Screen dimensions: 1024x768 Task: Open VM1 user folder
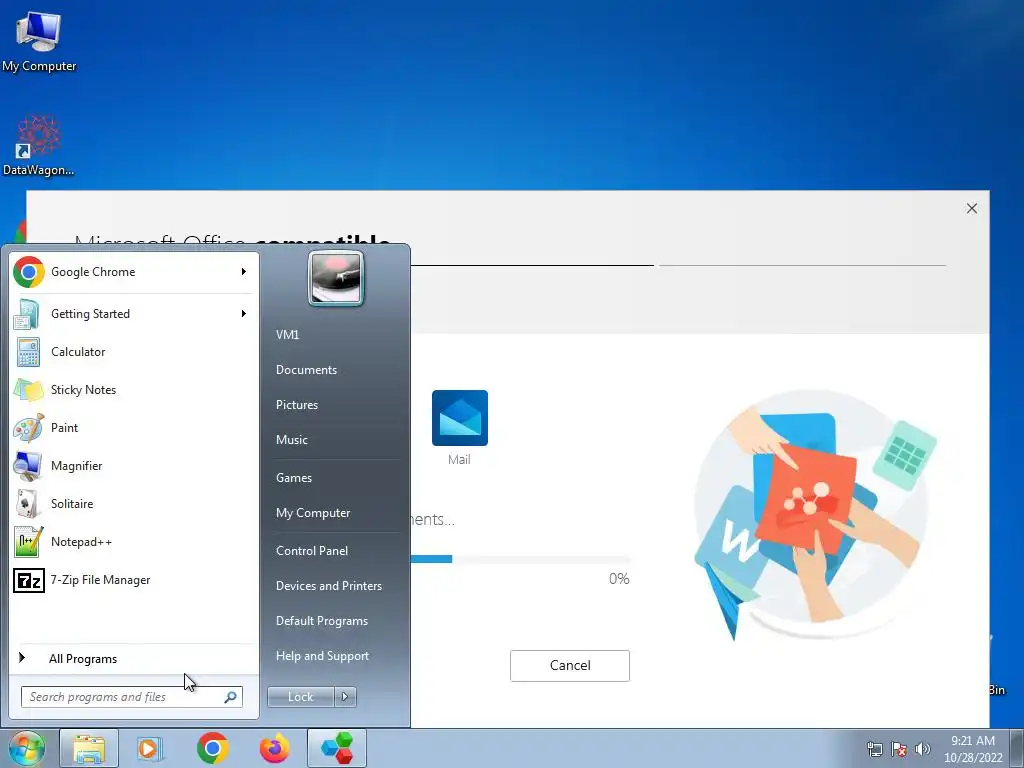(x=287, y=335)
